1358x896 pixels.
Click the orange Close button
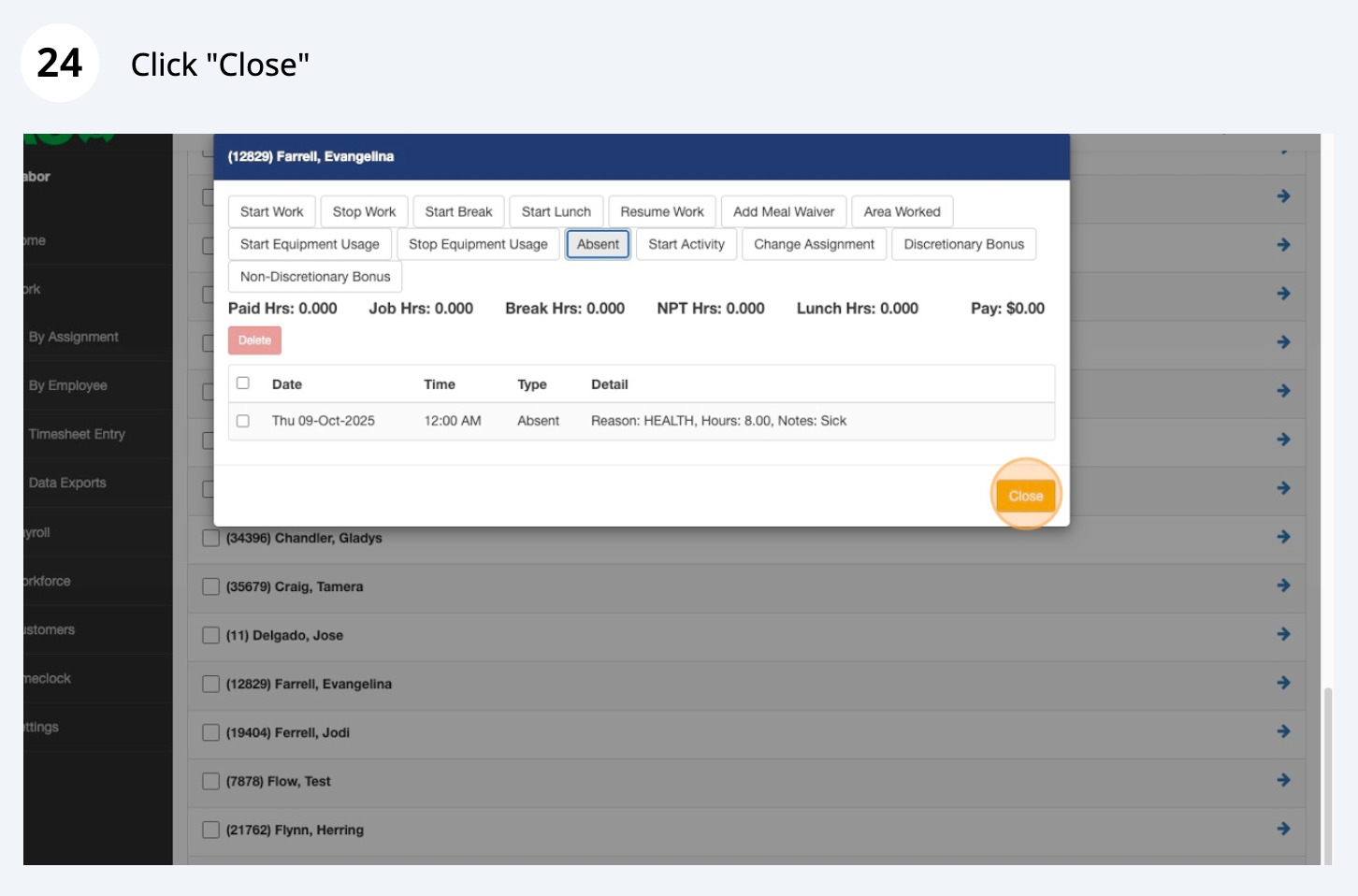tap(1025, 496)
